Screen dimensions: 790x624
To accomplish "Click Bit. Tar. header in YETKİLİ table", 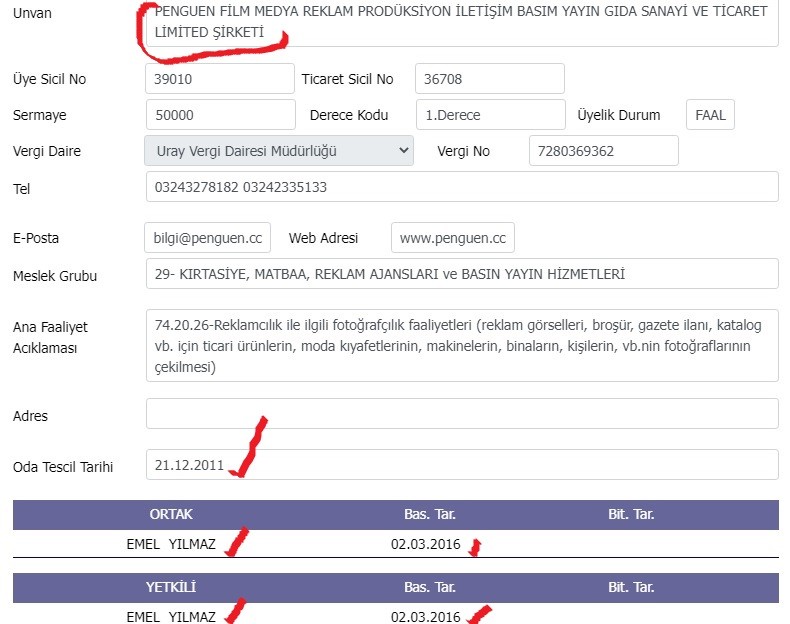I will pos(631,587).
